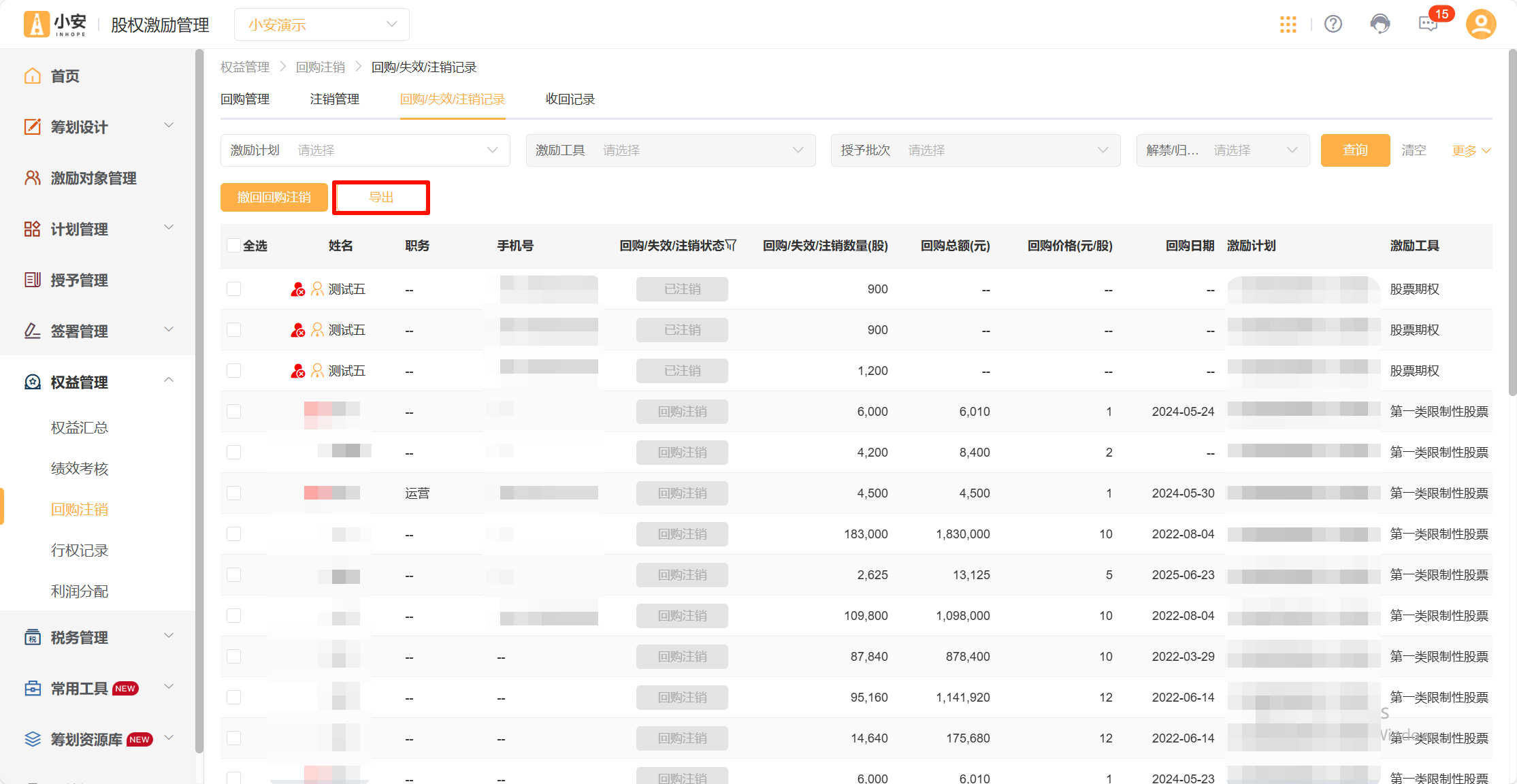
Task: Open 行权记录 in sidebar
Action: (x=80, y=551)
